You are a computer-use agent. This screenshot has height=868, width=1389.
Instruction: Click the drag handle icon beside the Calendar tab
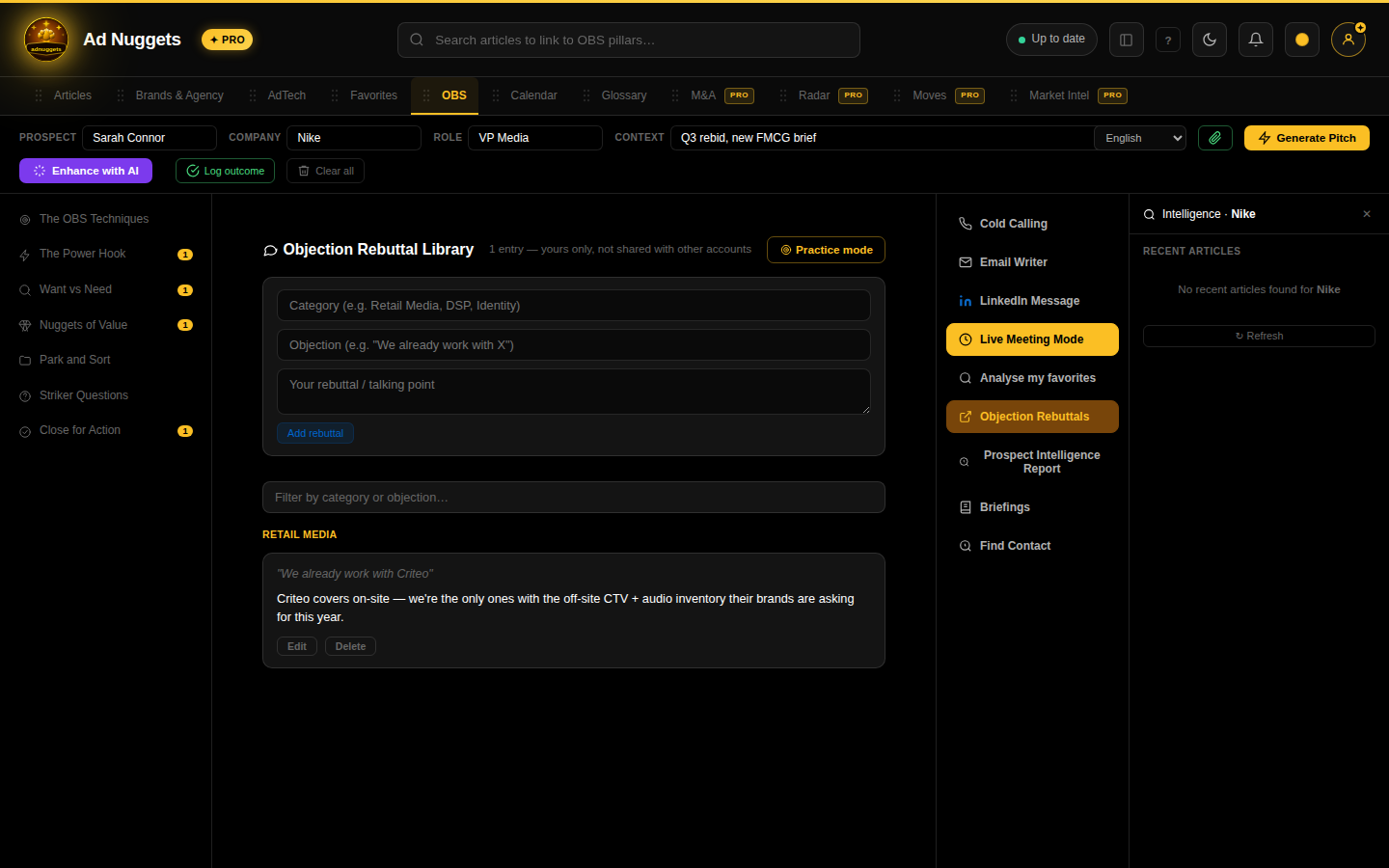click(496, 95)
